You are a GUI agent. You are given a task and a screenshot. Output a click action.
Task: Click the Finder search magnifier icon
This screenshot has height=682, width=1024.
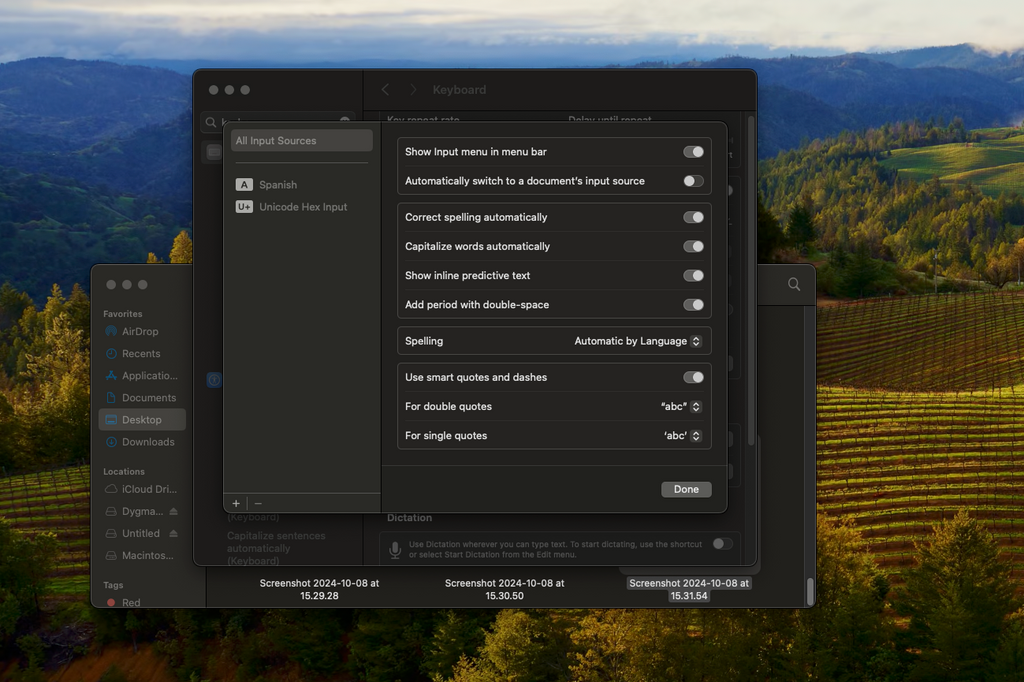click(794, 285)
